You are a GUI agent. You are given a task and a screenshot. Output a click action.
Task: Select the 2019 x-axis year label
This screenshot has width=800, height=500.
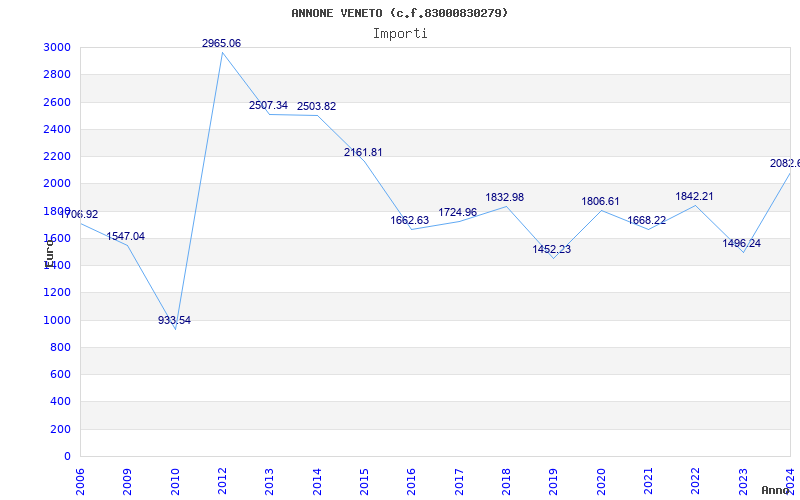coord(554,482)
